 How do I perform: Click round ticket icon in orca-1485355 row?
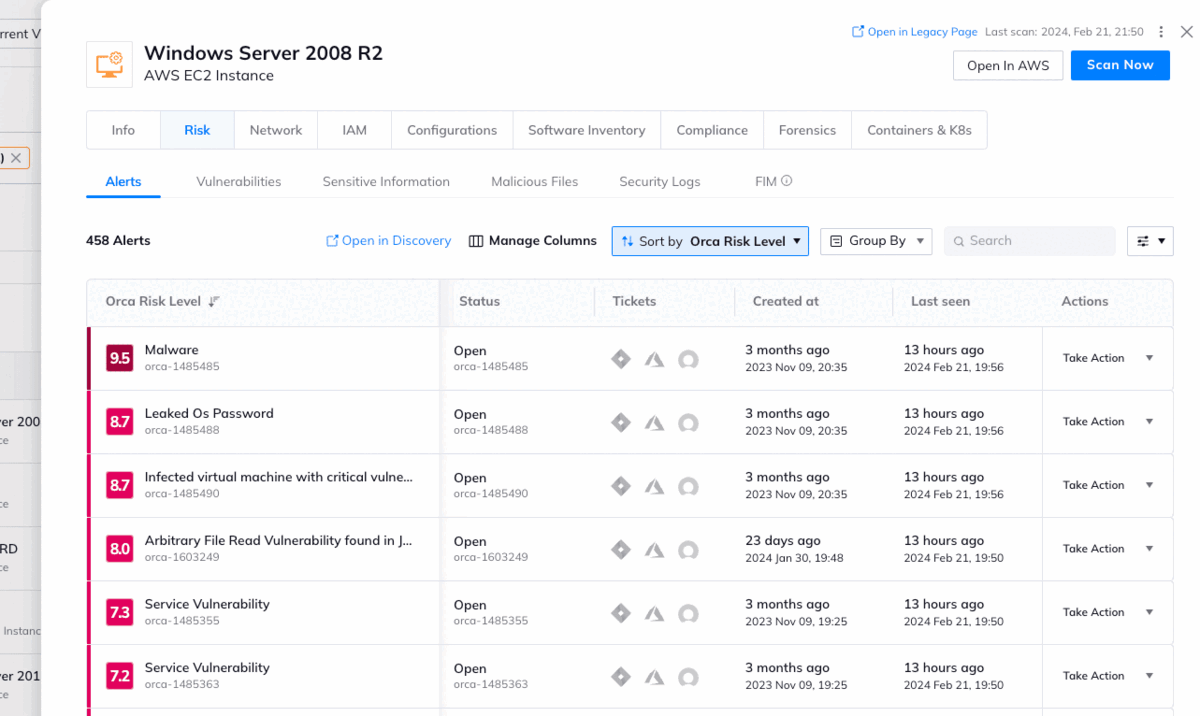point(688,614)
